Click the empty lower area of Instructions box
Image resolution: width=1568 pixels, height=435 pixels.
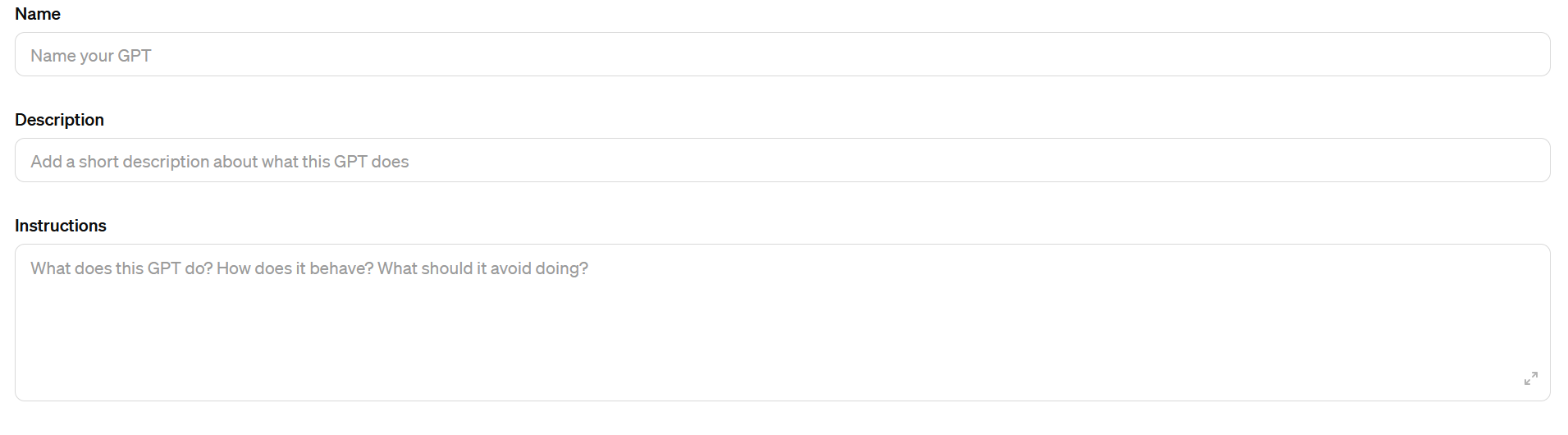point(738,369)
